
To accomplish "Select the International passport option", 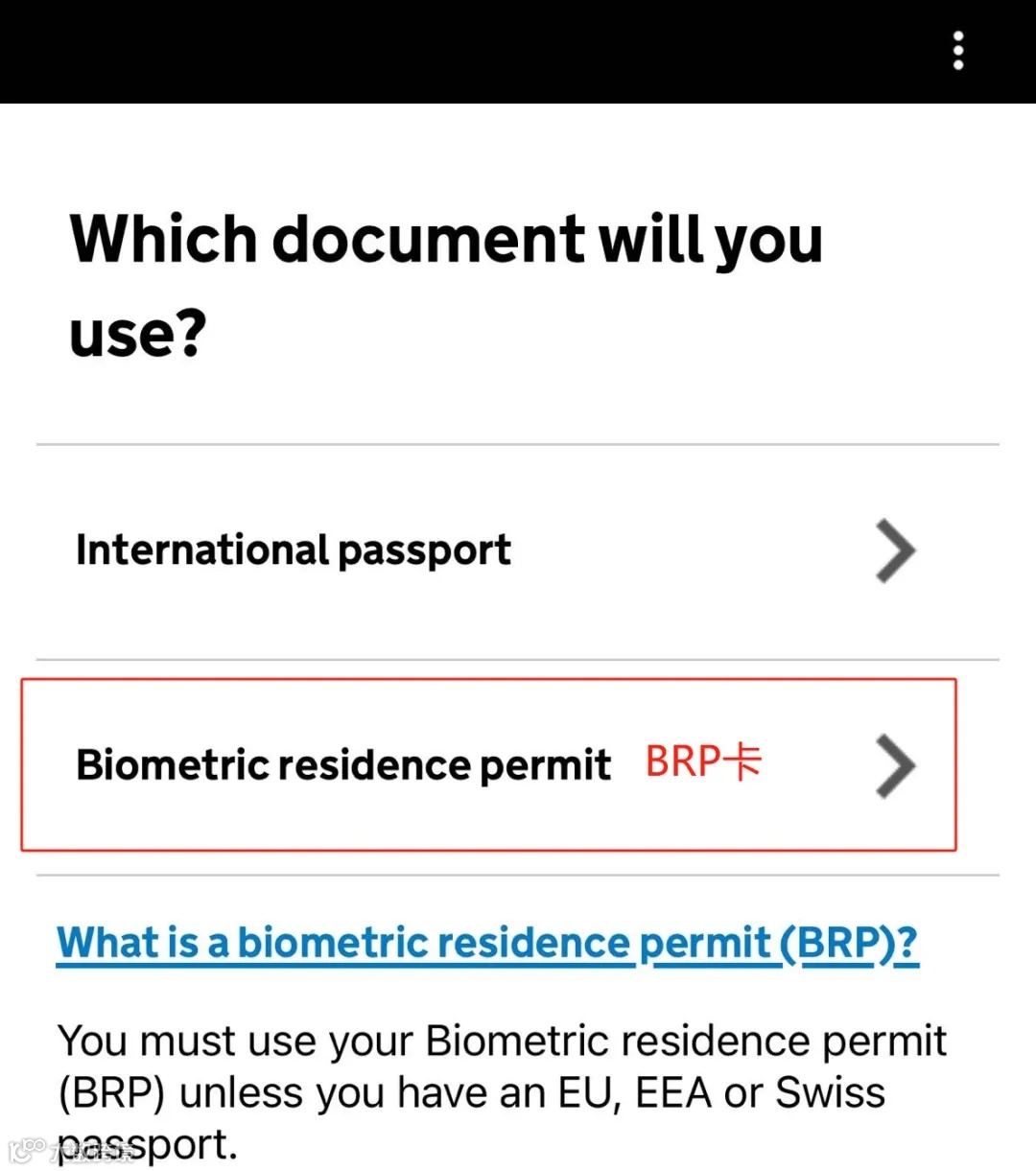I will tap(518, 551).
